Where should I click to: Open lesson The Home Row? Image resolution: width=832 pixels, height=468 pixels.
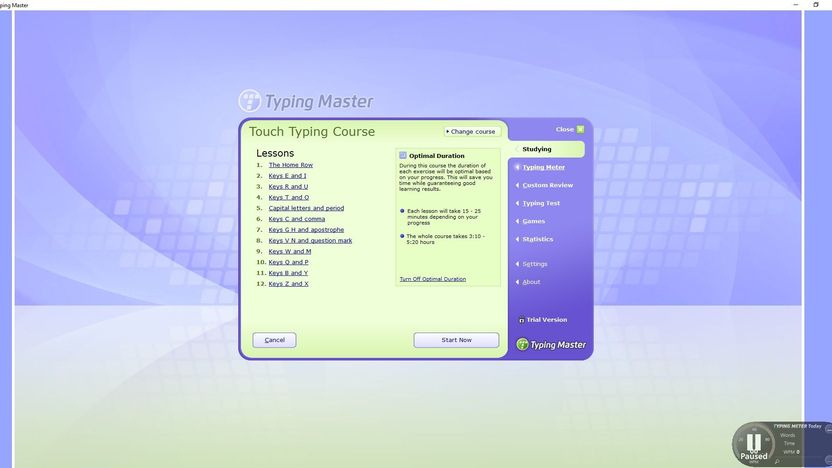pos(291,165)
